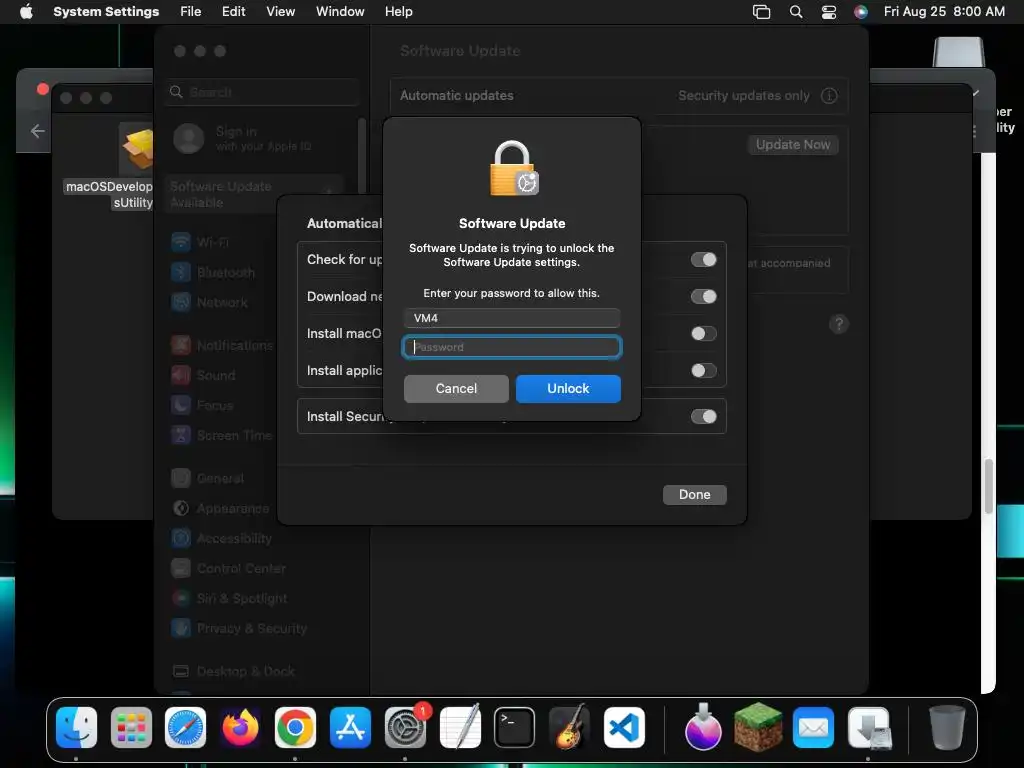Launch Minecraft from the Dock
The width and height of the screenshot is (1024, 768).
click(x=758, y=728)
